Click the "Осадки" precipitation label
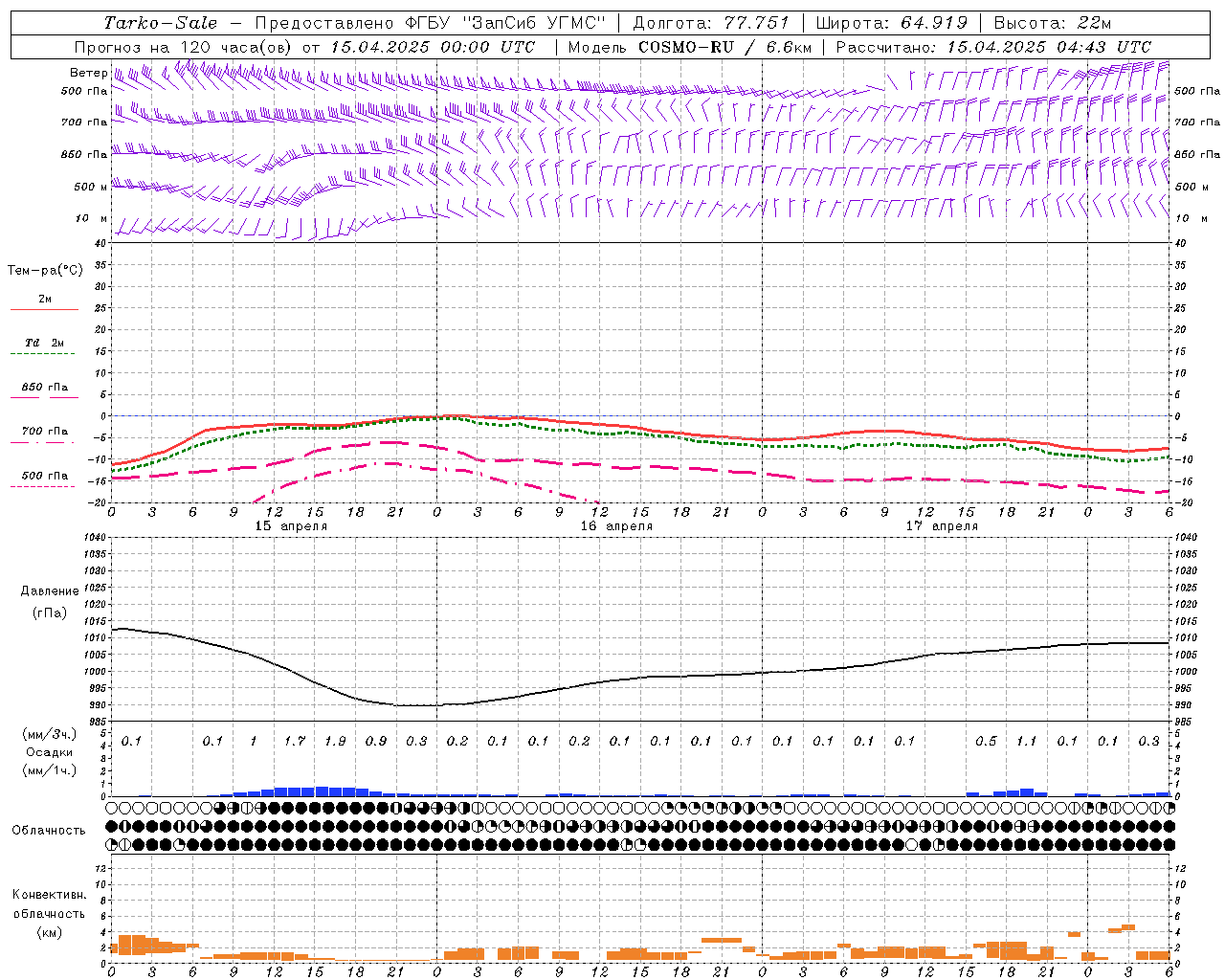This screenshot has height=980, width=1225. click(50, 752)
